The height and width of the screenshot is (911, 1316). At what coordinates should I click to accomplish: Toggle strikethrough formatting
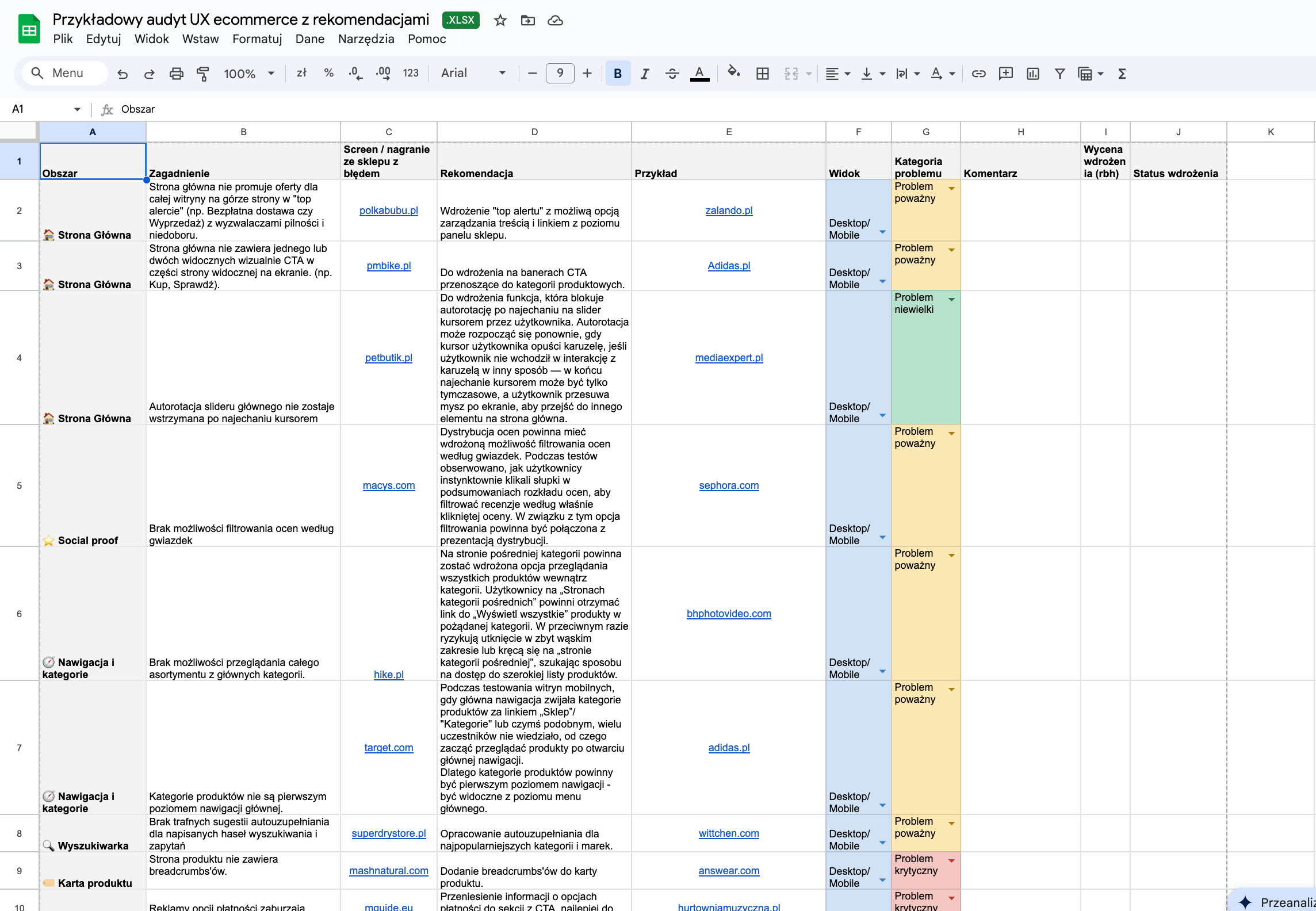pyautogui.click(x=672, y=74)
